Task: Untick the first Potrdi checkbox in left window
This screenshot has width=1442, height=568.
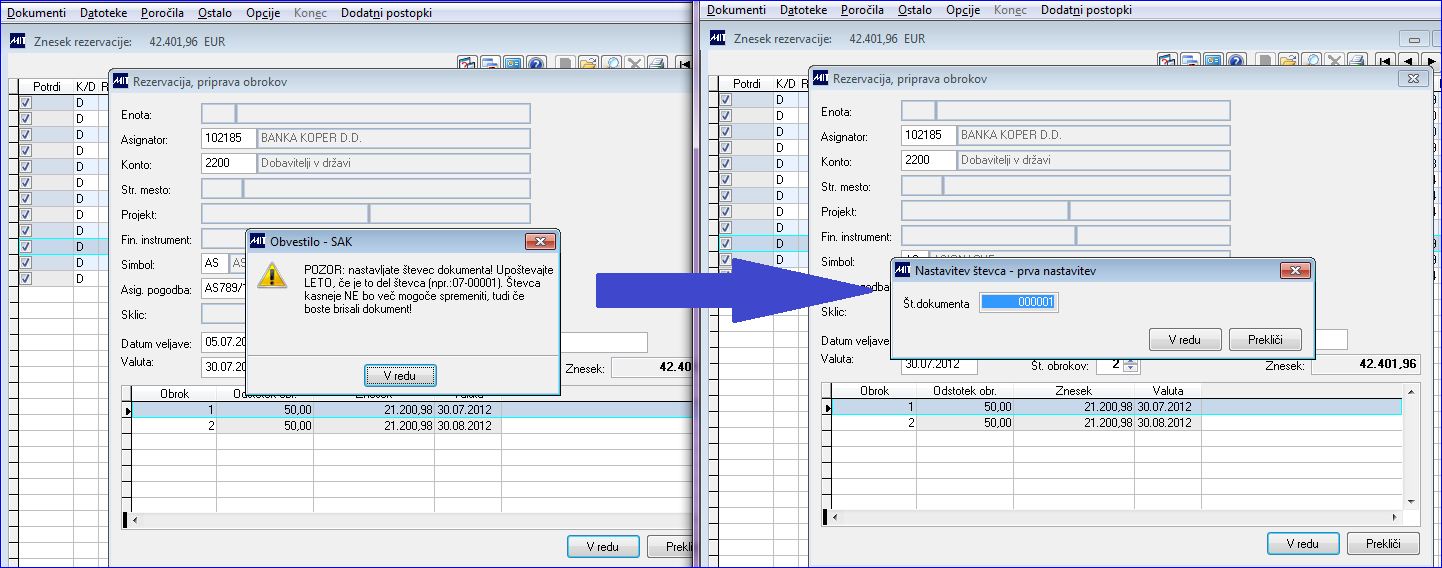Action: pyautogui.click(x=26, y=102)
